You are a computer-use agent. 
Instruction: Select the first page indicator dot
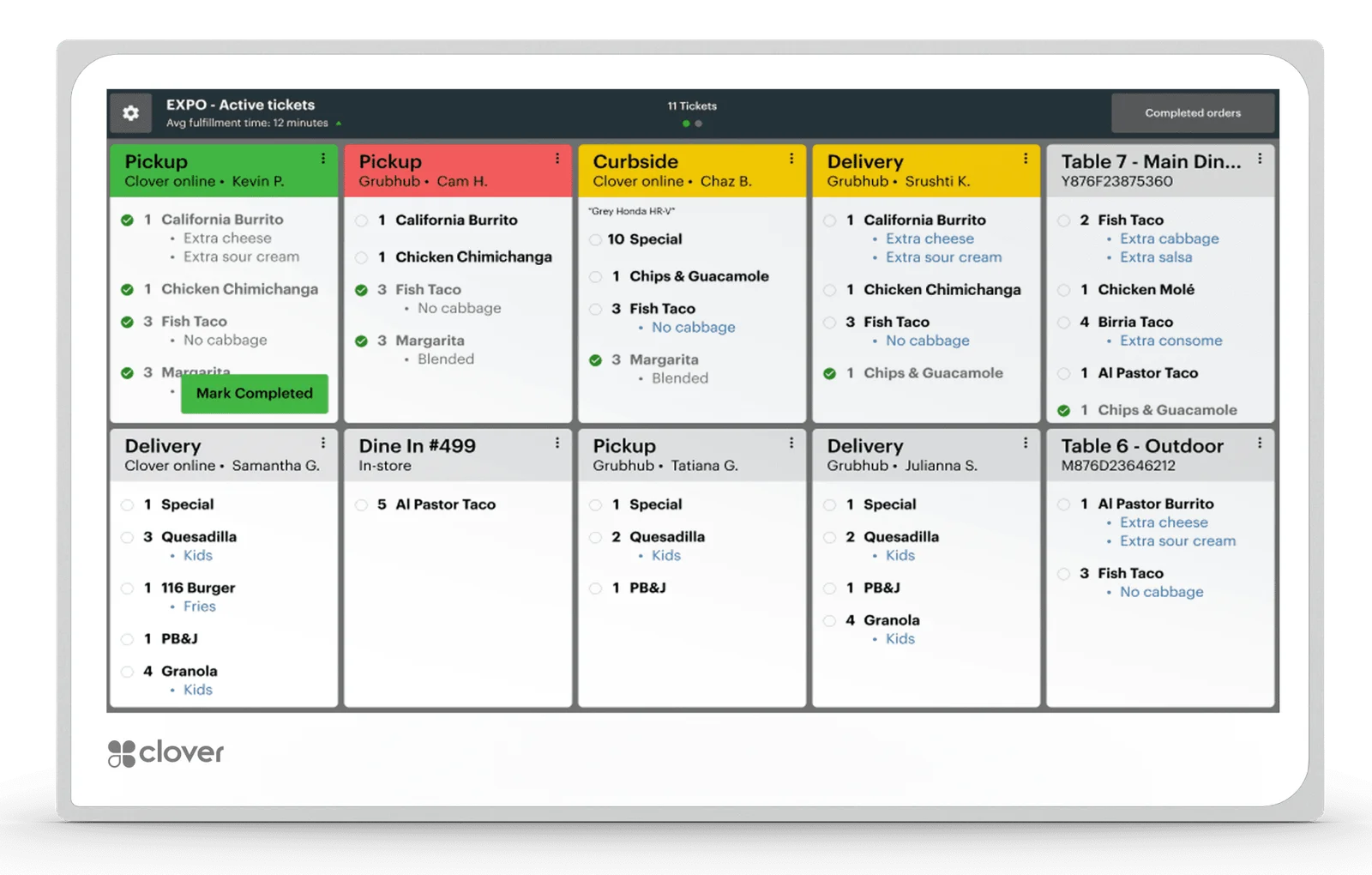click(x=686, y=124)
